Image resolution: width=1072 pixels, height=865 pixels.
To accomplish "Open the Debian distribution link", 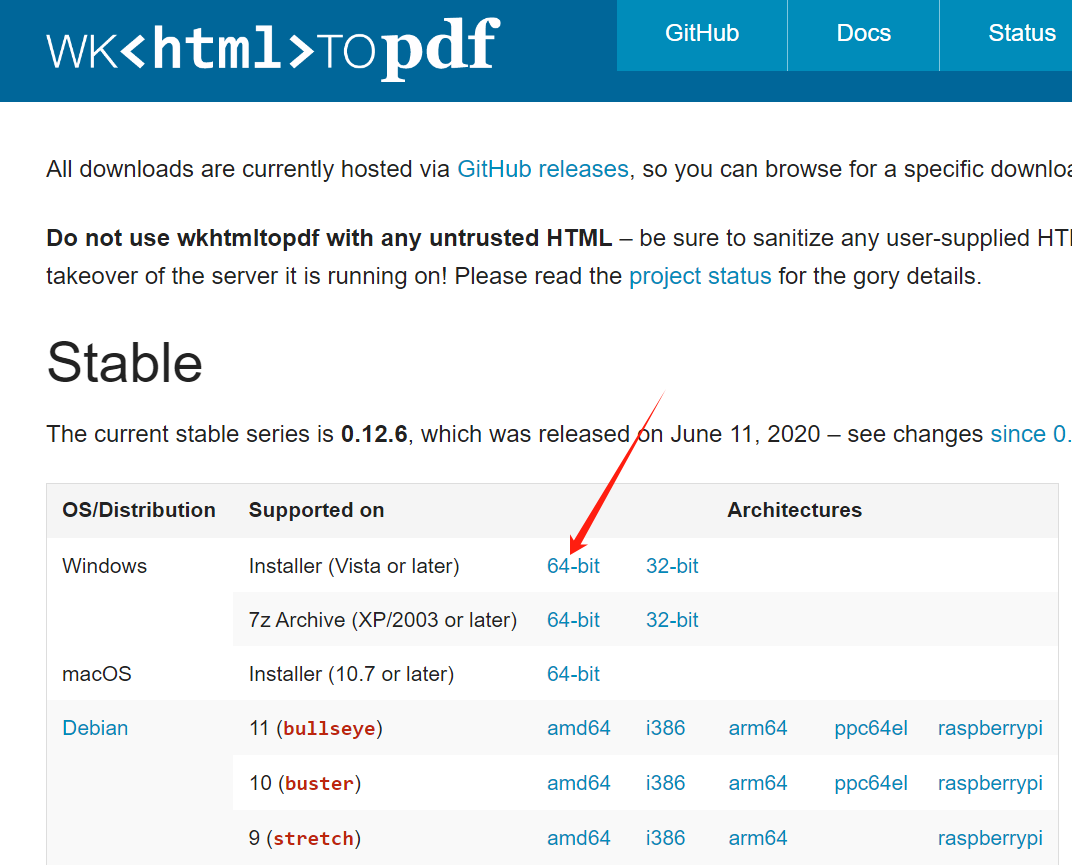I will (x=95, y=728).
